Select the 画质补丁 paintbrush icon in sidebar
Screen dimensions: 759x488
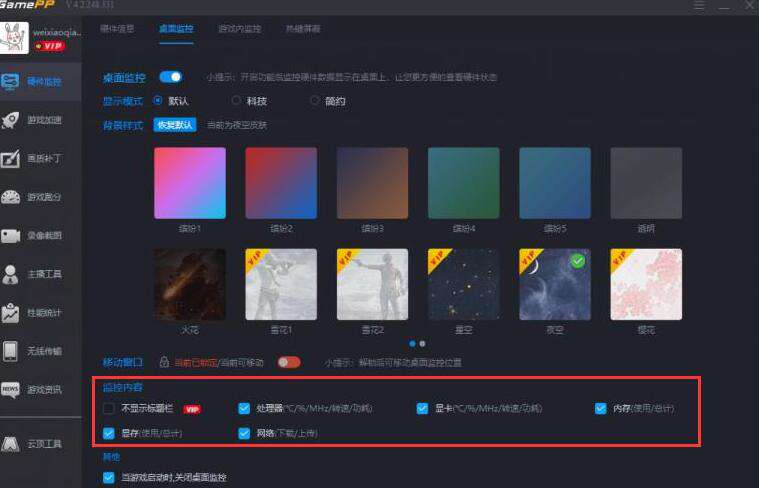10,158
